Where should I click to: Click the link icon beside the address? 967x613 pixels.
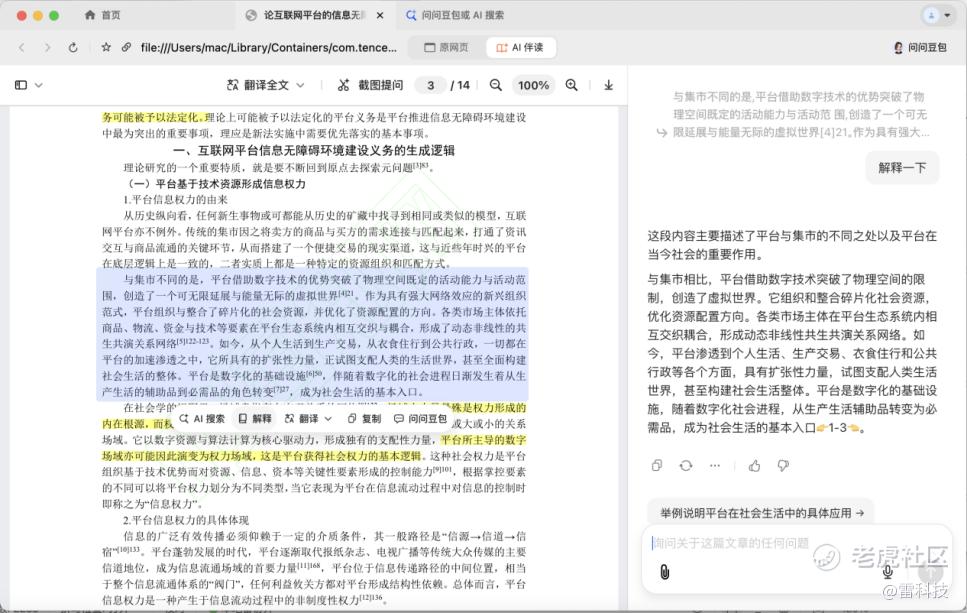click(x=126, y=47)
